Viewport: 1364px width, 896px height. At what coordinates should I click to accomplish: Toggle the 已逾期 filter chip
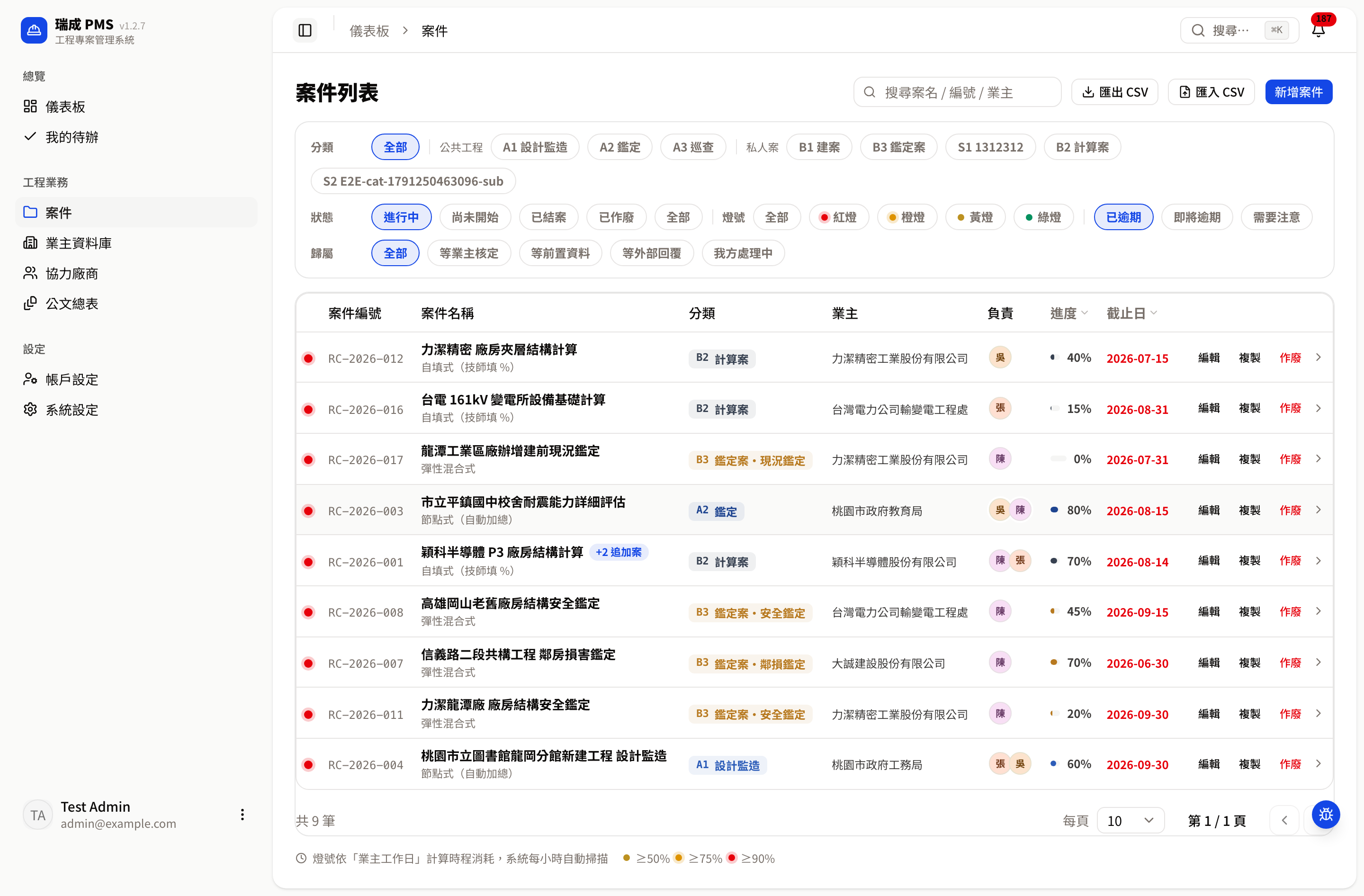(x=1123, y=217)
